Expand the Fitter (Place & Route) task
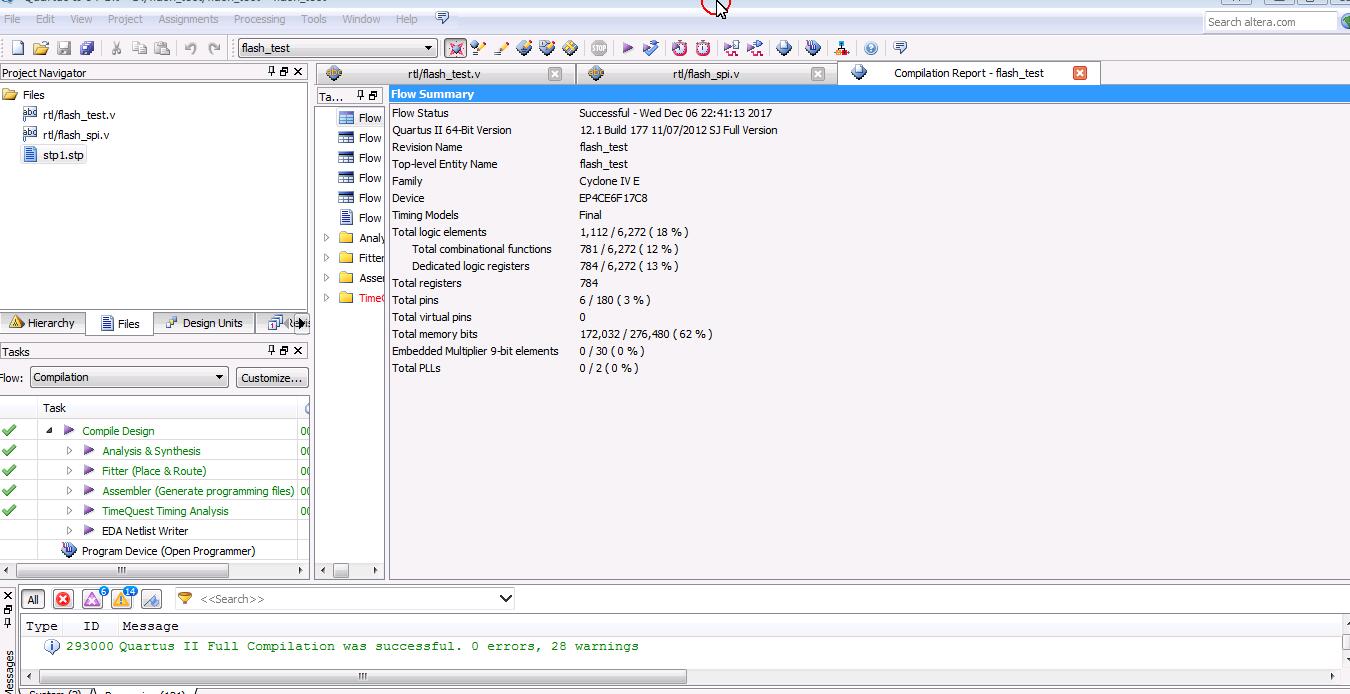 tap(69, 471)
